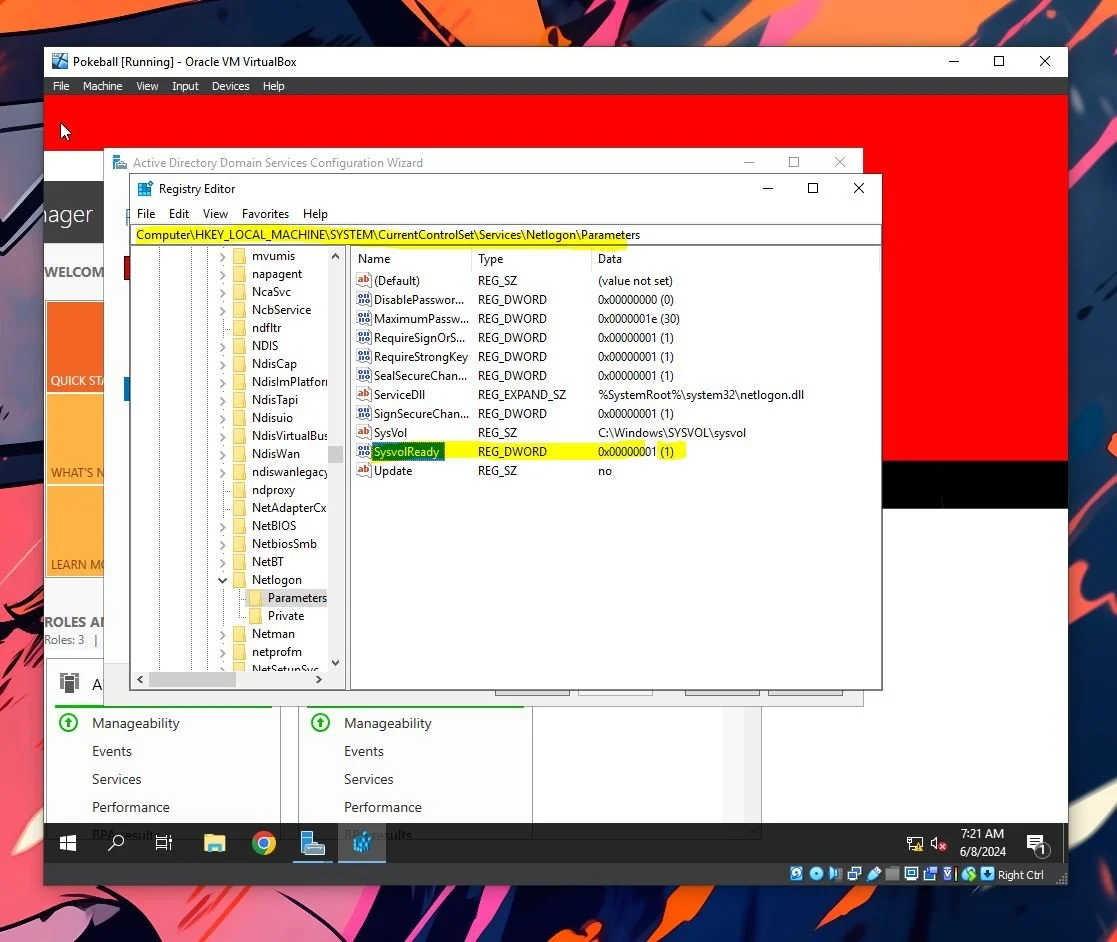
Task: Open the notification center icon
Action: pyautogui.click(x=1037, y=844)
